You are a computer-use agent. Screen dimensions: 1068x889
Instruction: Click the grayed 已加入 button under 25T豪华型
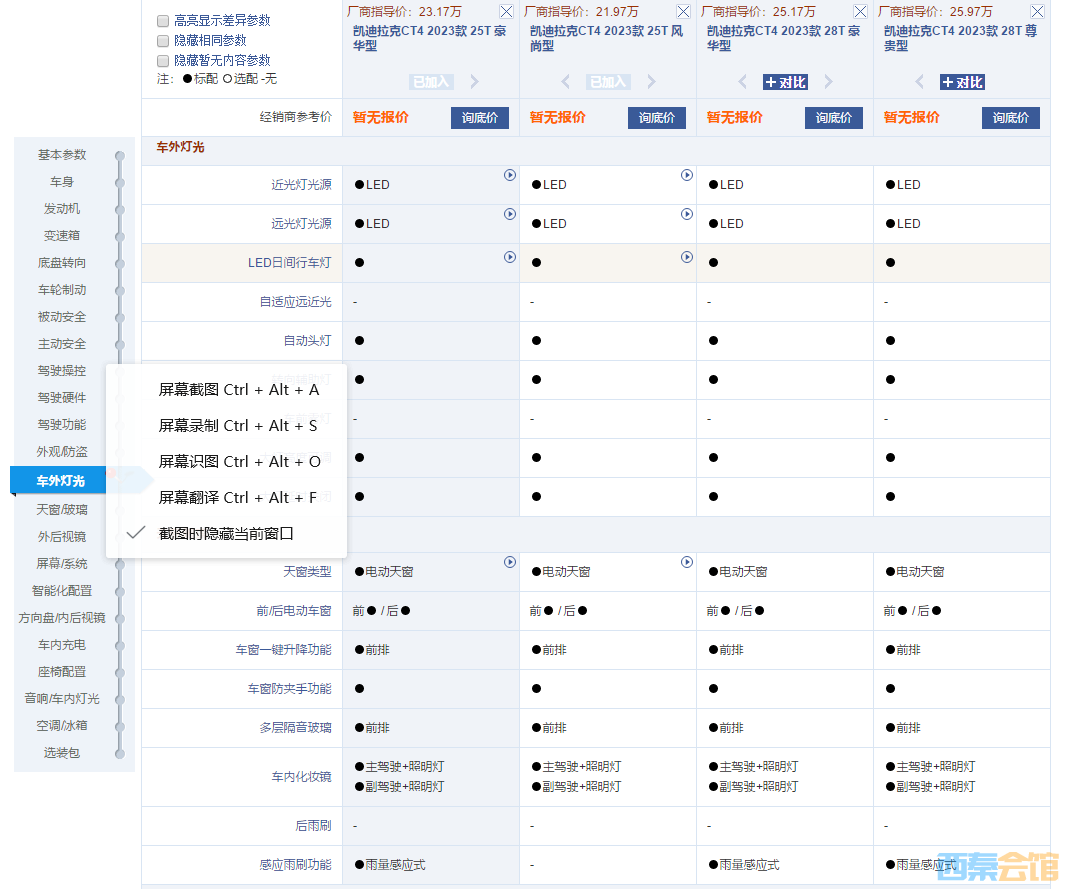(x=430, y=81)
